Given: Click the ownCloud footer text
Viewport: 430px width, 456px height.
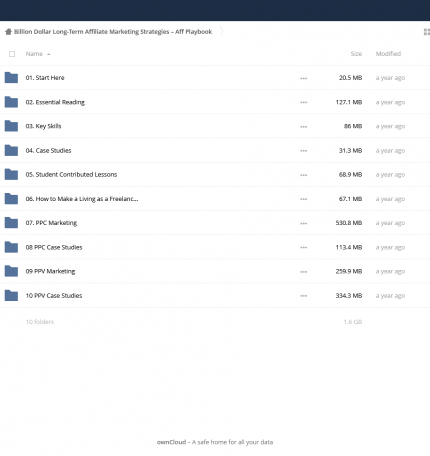Looking at the screenshot, I should (215, 442).
